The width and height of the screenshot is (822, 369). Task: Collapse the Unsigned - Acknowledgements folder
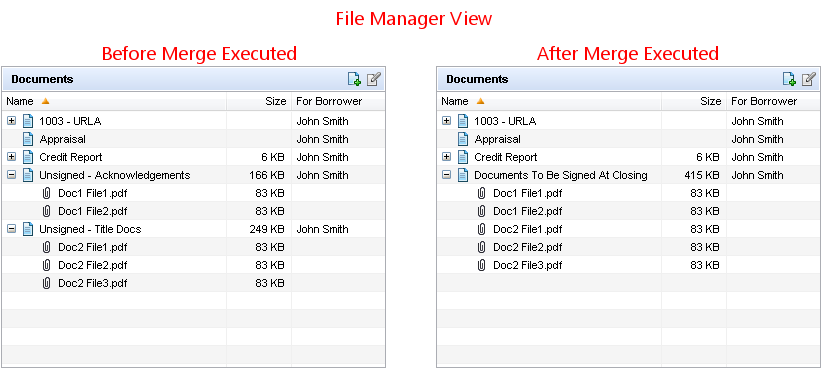[x=12, y=175]
